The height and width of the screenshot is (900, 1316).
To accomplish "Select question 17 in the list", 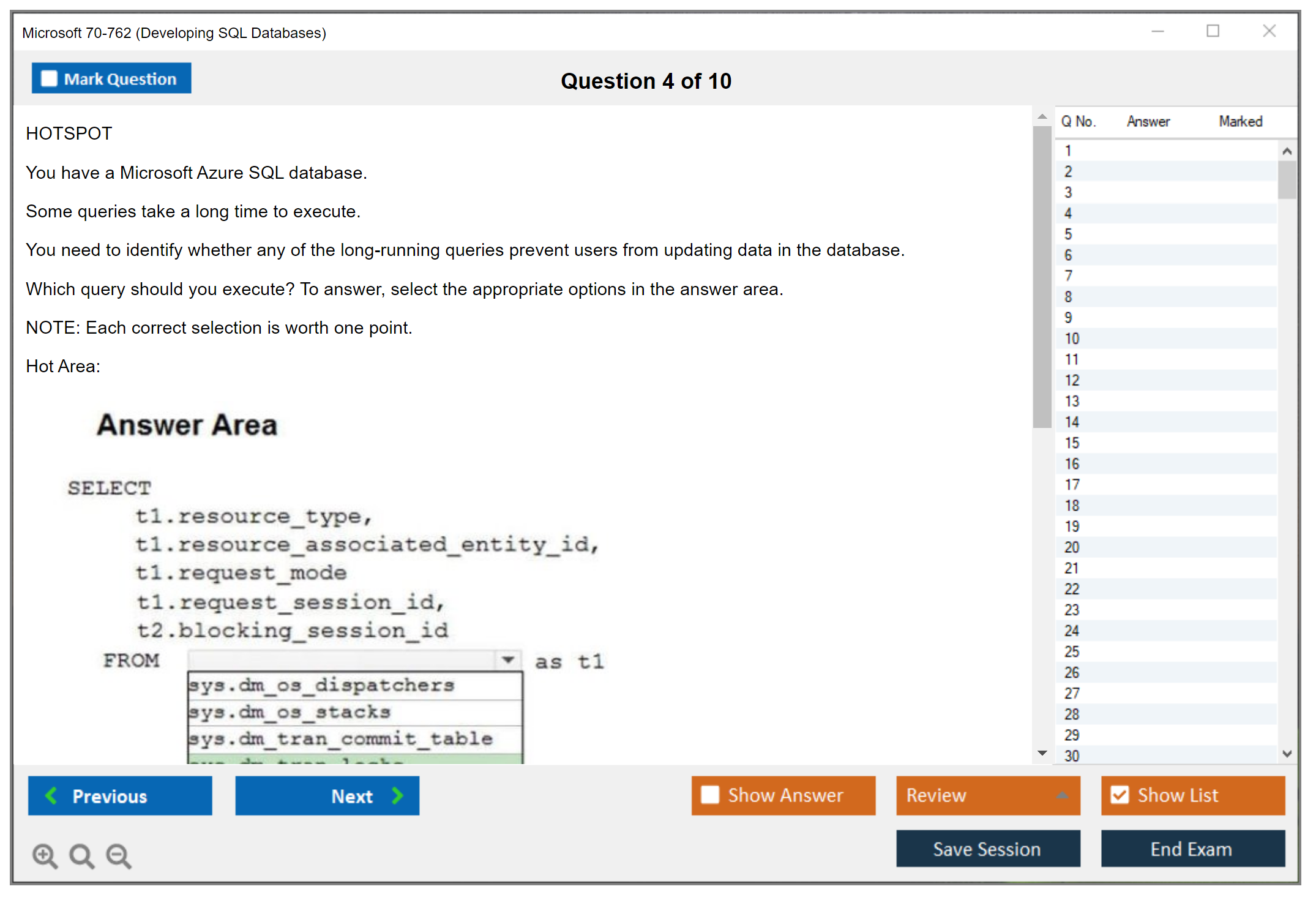I will 1072,485.
